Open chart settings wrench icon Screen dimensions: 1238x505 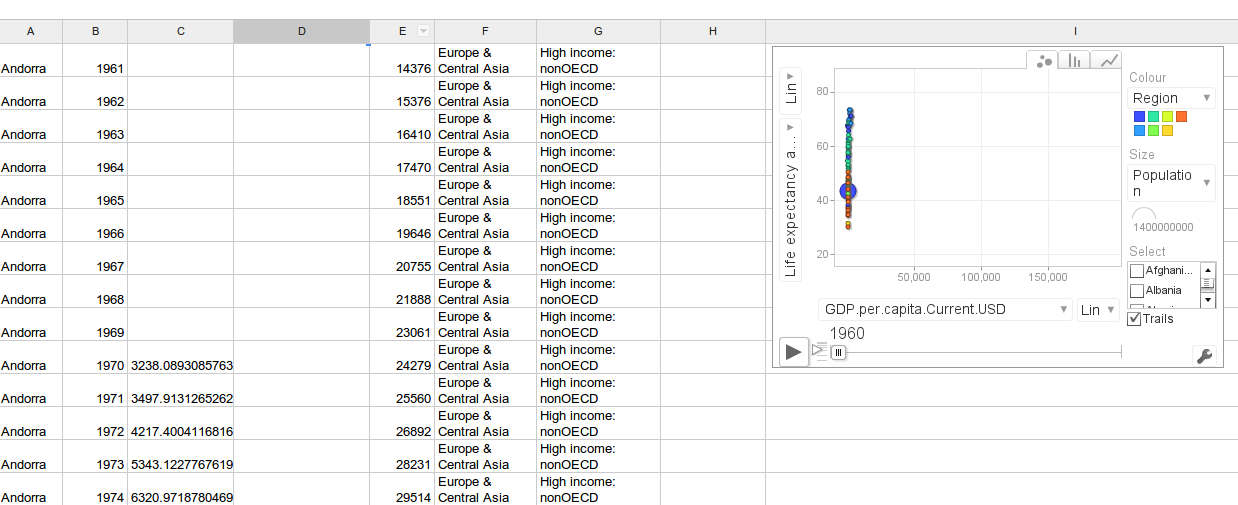click(x=1204, y=355)
